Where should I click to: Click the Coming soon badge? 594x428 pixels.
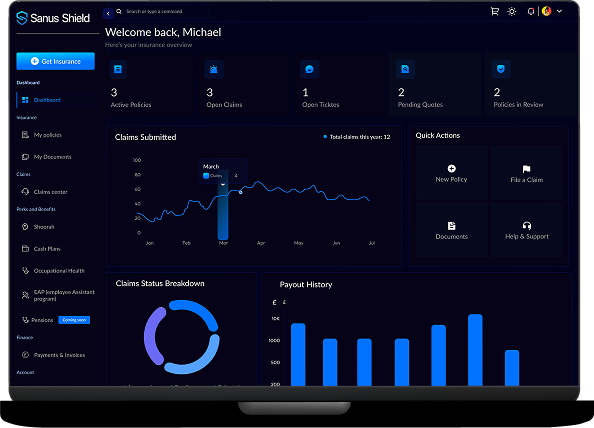pos(74,320)
